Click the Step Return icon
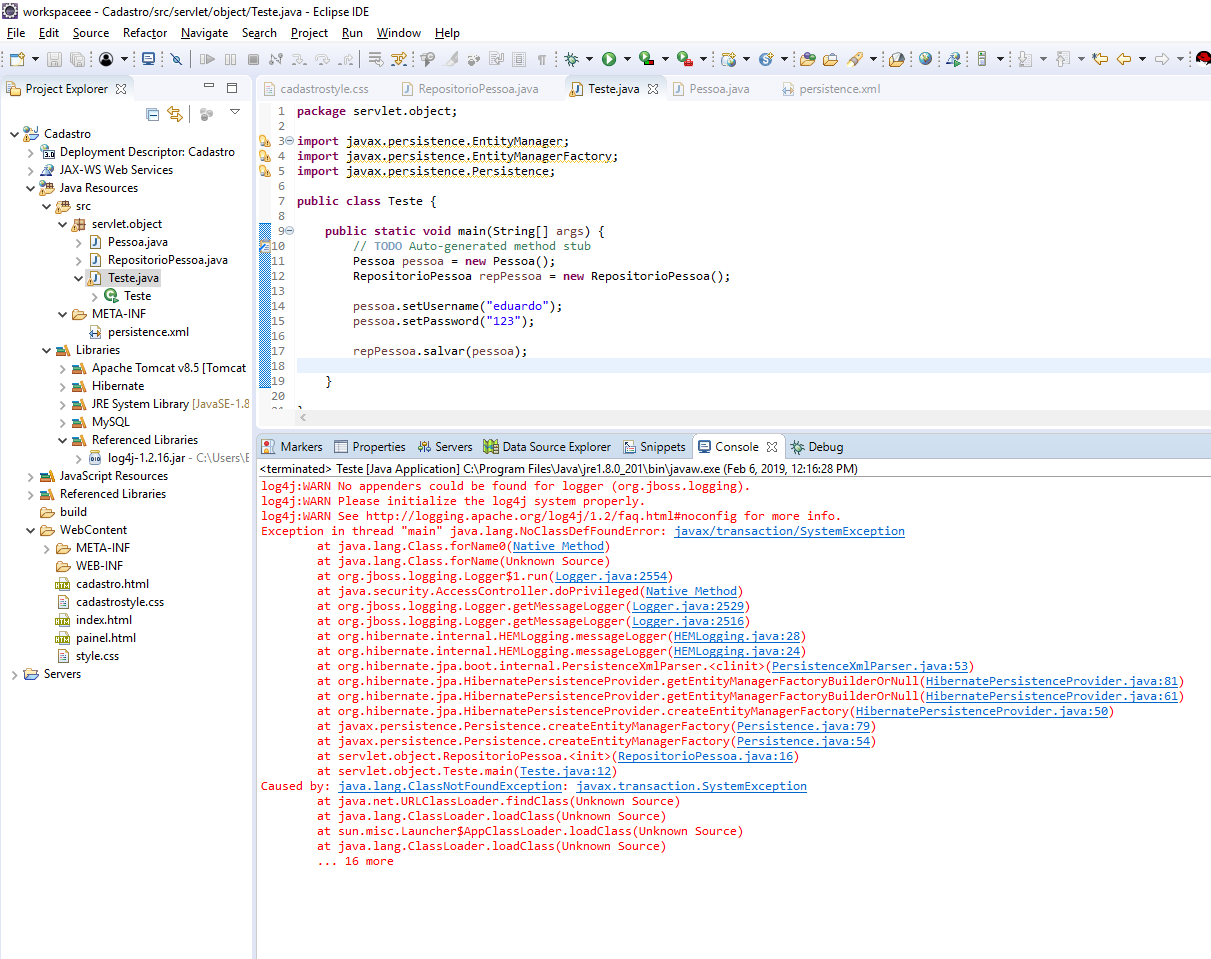Screen dimensions: 1211x959 pyautogui.click(x=345, y=59)
